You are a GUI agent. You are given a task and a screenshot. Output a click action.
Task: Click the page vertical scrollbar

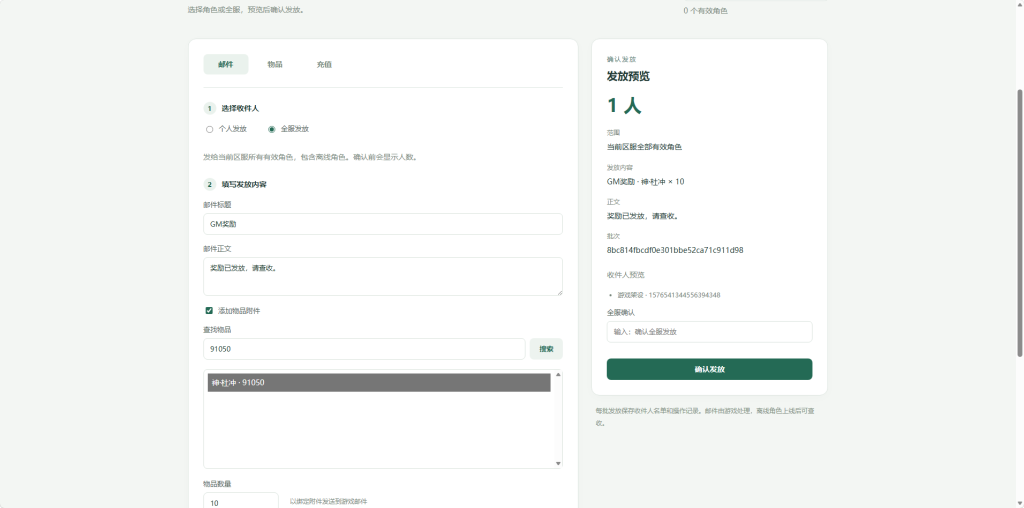(x=1020, y=222)
